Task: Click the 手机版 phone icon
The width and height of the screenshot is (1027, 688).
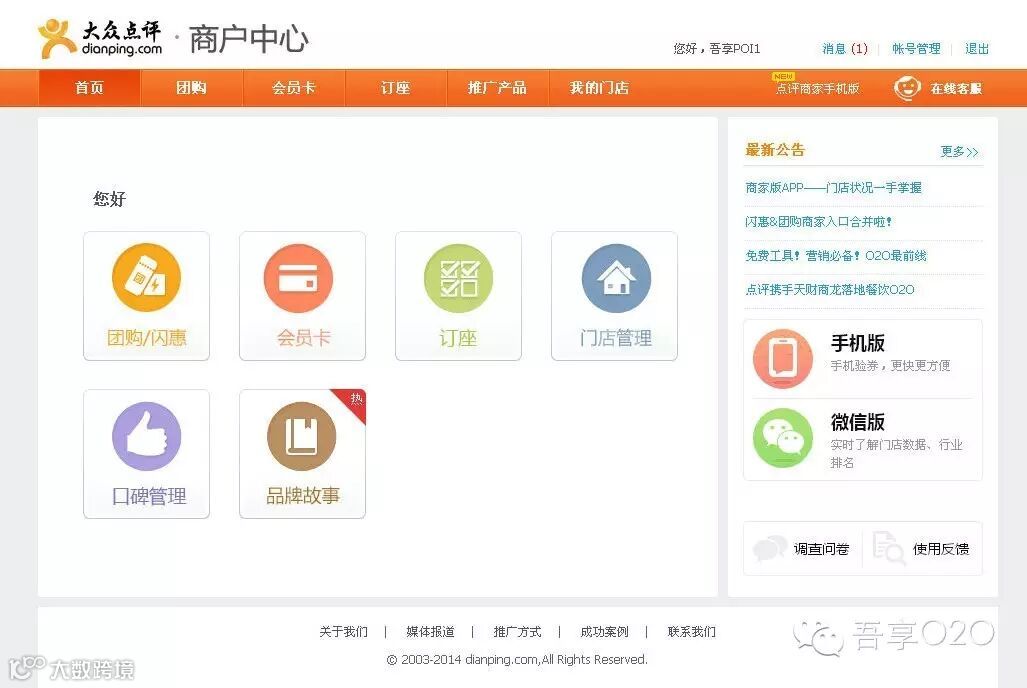Action: click(783, 358)
